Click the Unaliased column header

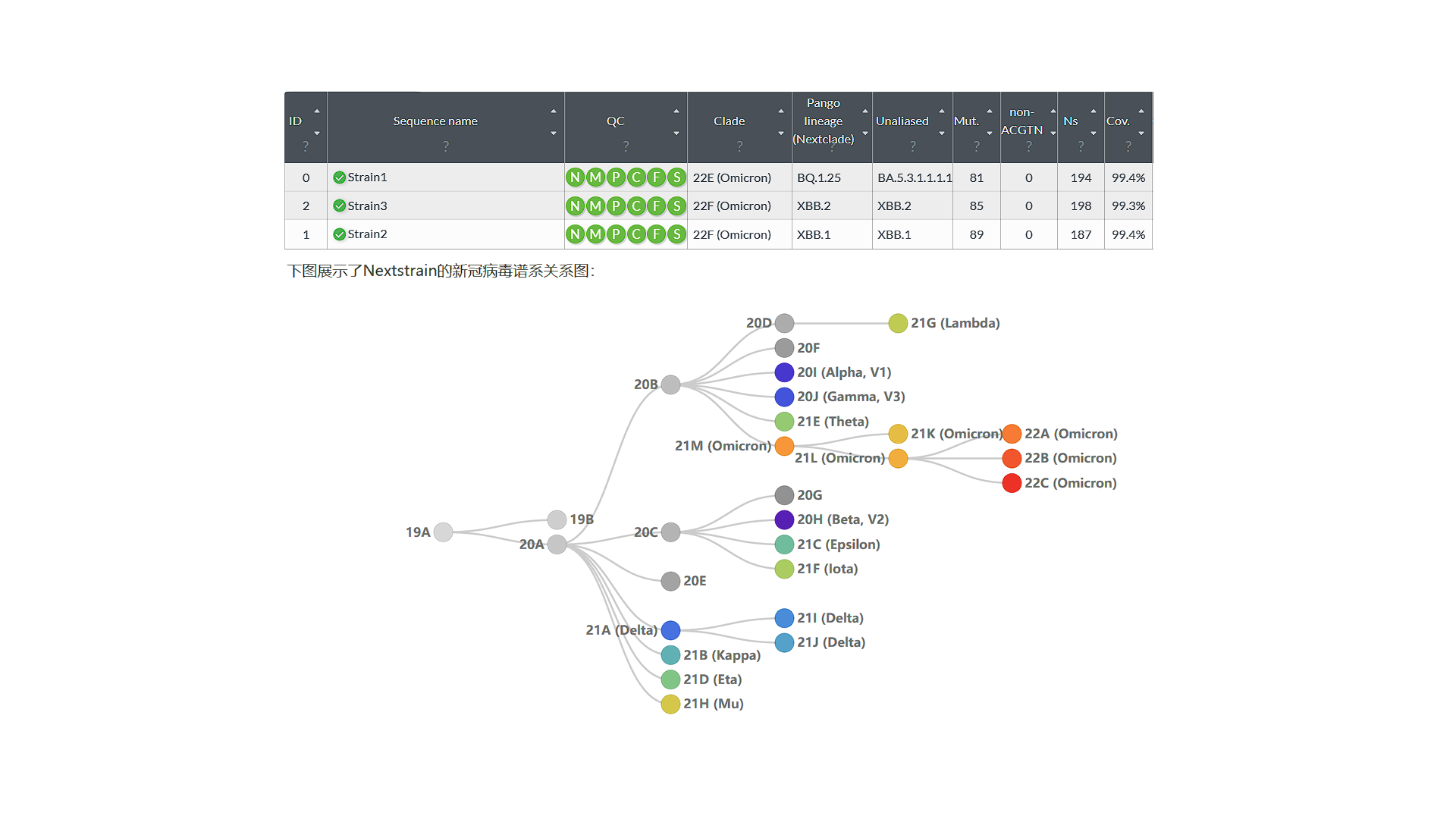902,121
